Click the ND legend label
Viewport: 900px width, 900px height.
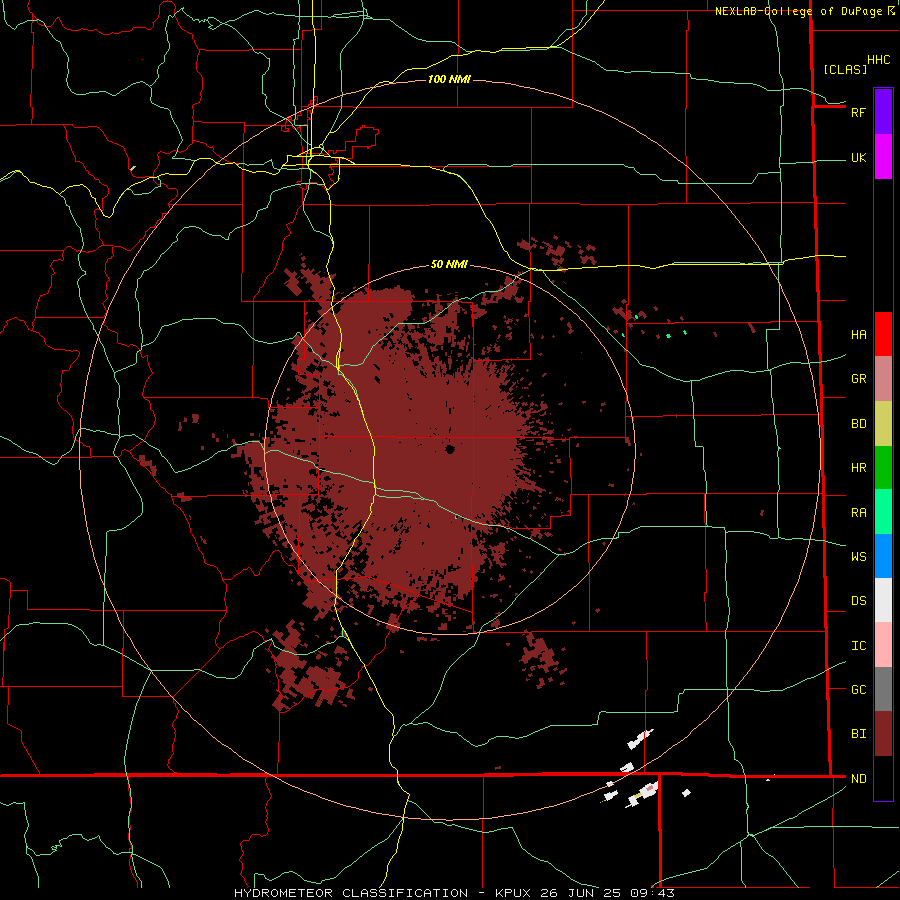858,779
